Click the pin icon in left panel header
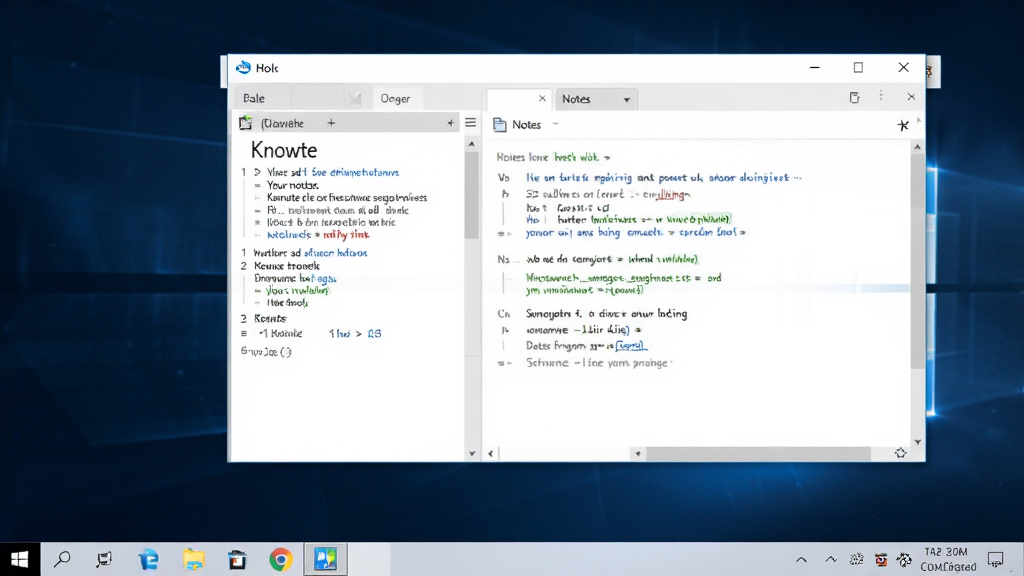Image resolution: width=1024 pixels, height=576 pixels. point(450,123)
